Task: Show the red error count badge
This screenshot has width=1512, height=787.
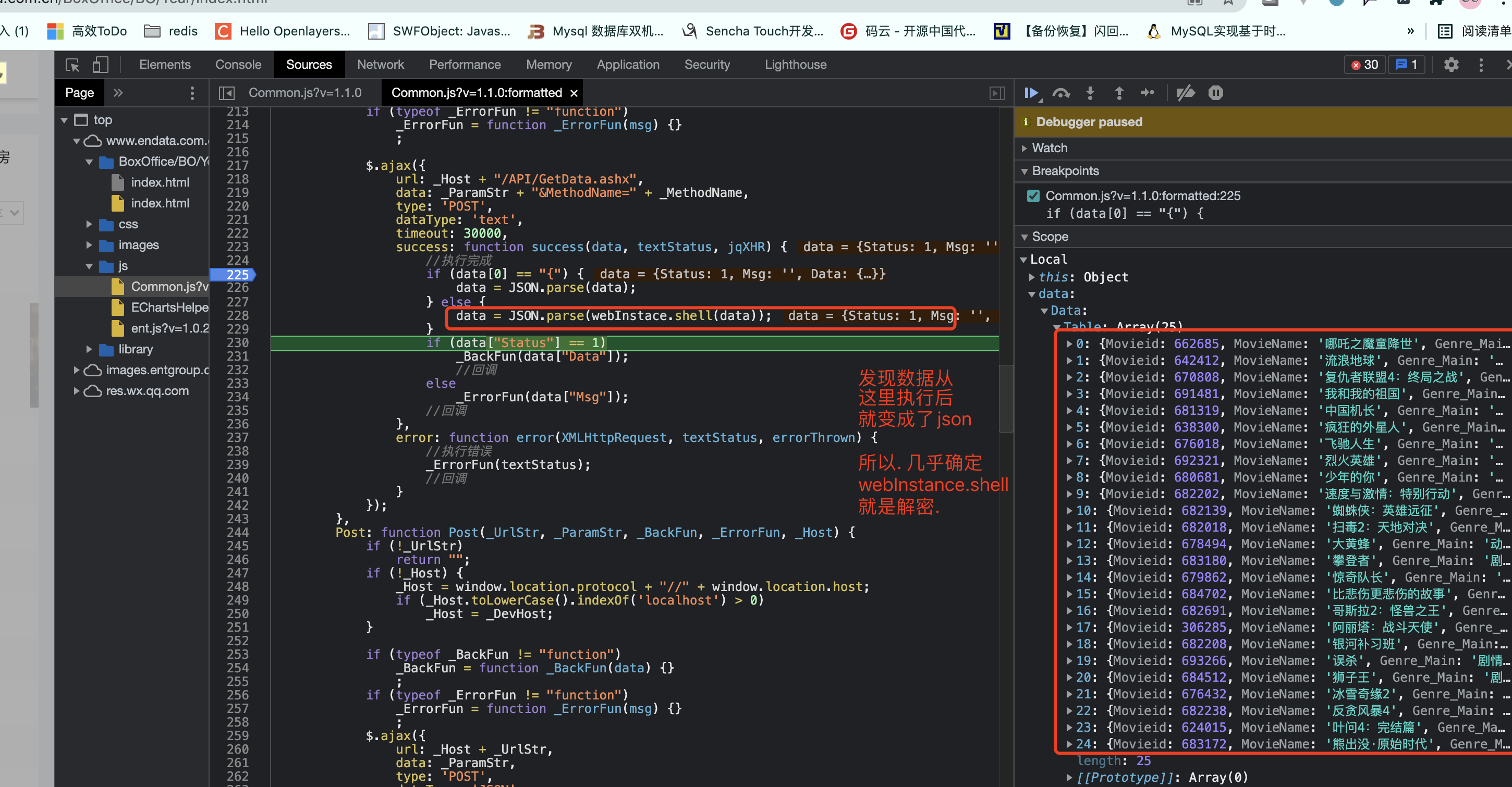Action: [x=1364, y=65]
